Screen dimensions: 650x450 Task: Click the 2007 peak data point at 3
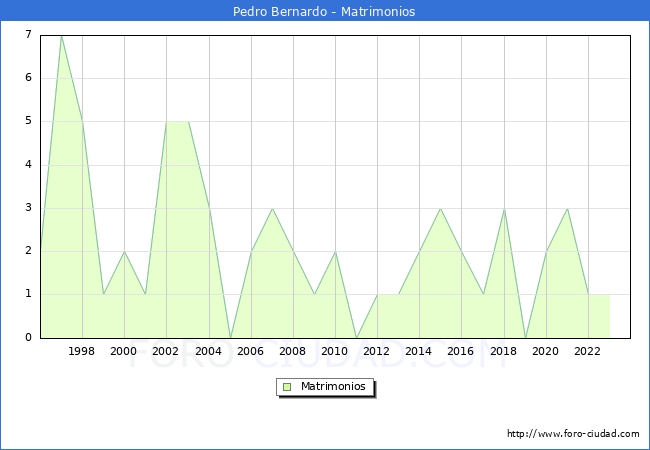tap(272, 208)
